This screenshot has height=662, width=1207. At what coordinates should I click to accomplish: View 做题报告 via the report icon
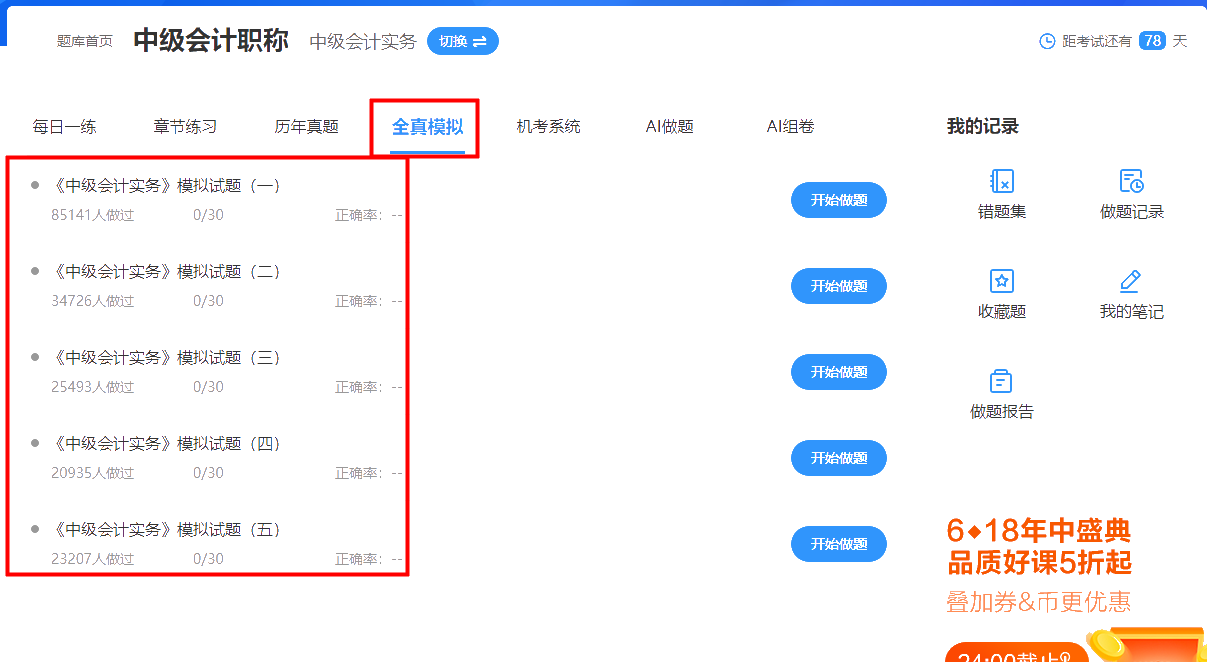coord(1001,380)
